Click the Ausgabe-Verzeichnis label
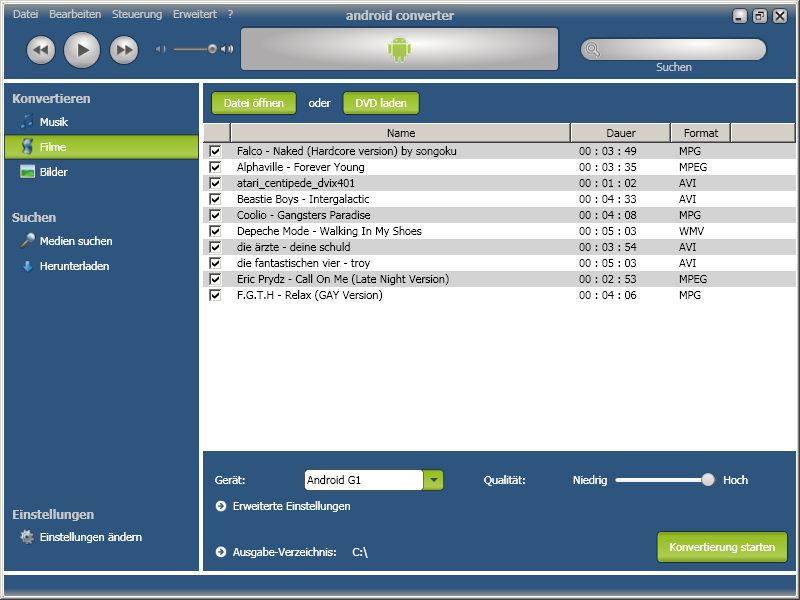Image resolution: width=800 pixels, height=600 pixels. click(285, 552)
